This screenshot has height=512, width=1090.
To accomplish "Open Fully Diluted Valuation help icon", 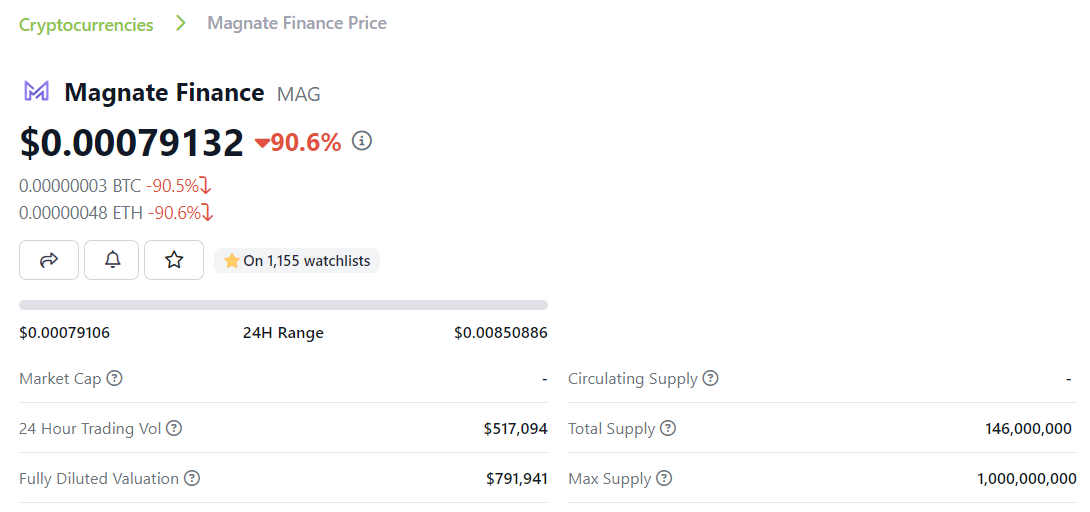I will (193, 479).
